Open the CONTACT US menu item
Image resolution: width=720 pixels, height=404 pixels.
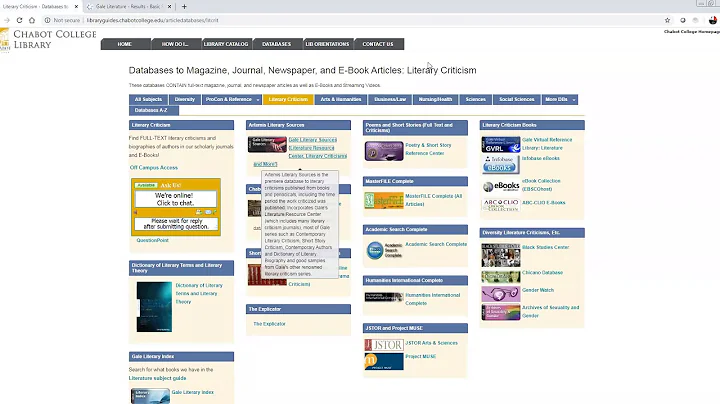coord(378,44)
